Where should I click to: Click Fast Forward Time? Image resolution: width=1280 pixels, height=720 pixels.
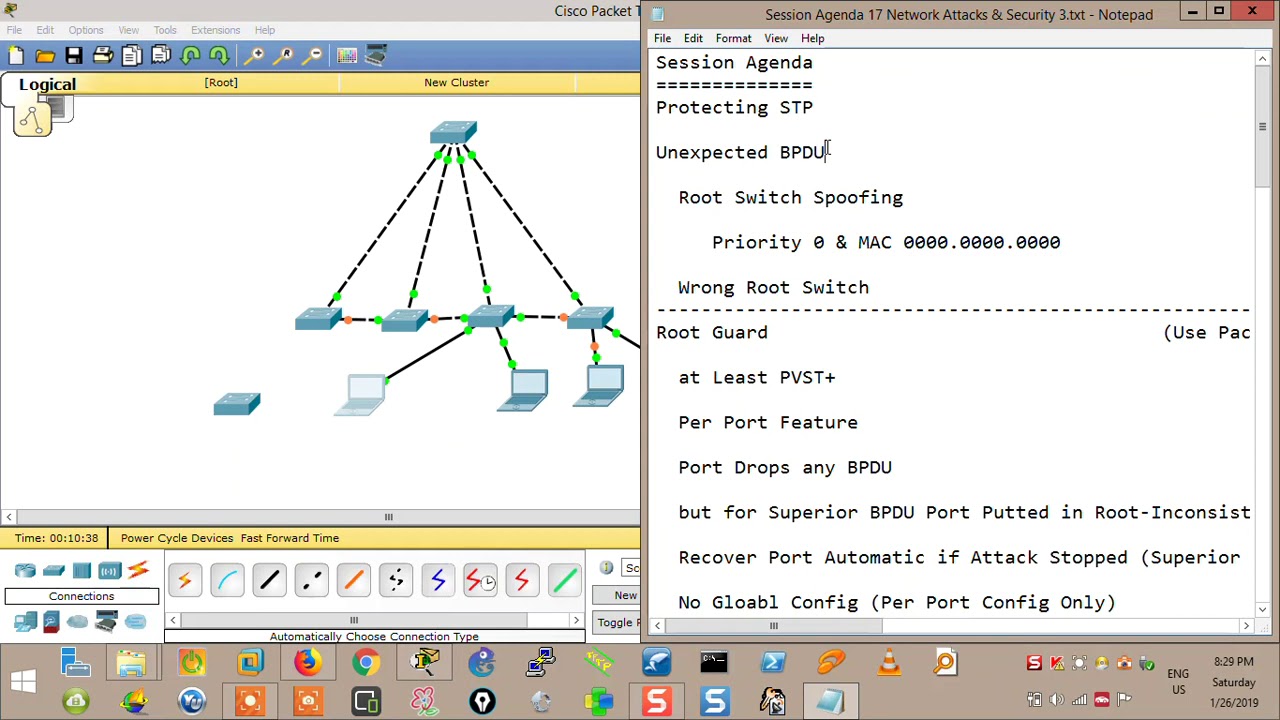pos(289,538)
